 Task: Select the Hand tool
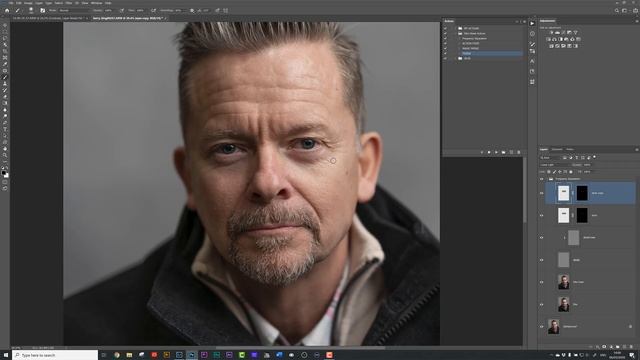tap(5, 149)
